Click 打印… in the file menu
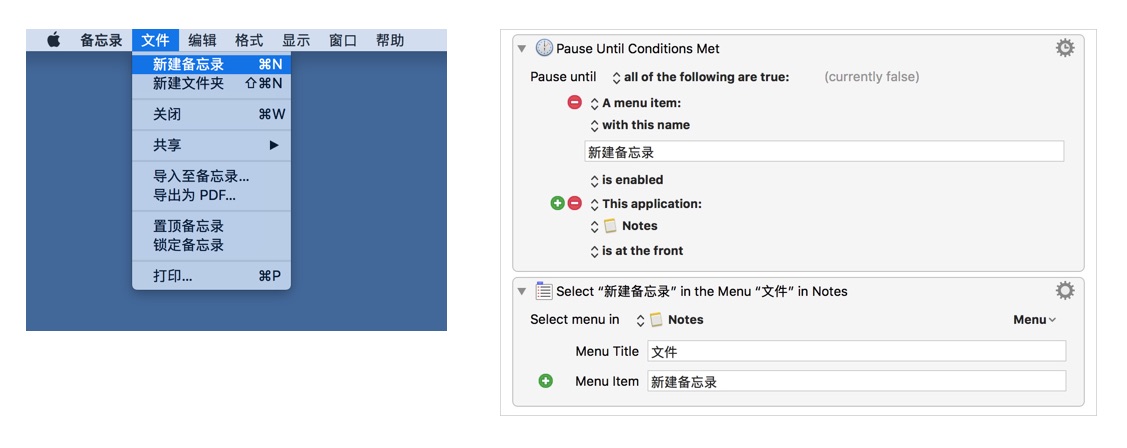The height and width of the screenshot is (448, 1127). tap(172, 276)
